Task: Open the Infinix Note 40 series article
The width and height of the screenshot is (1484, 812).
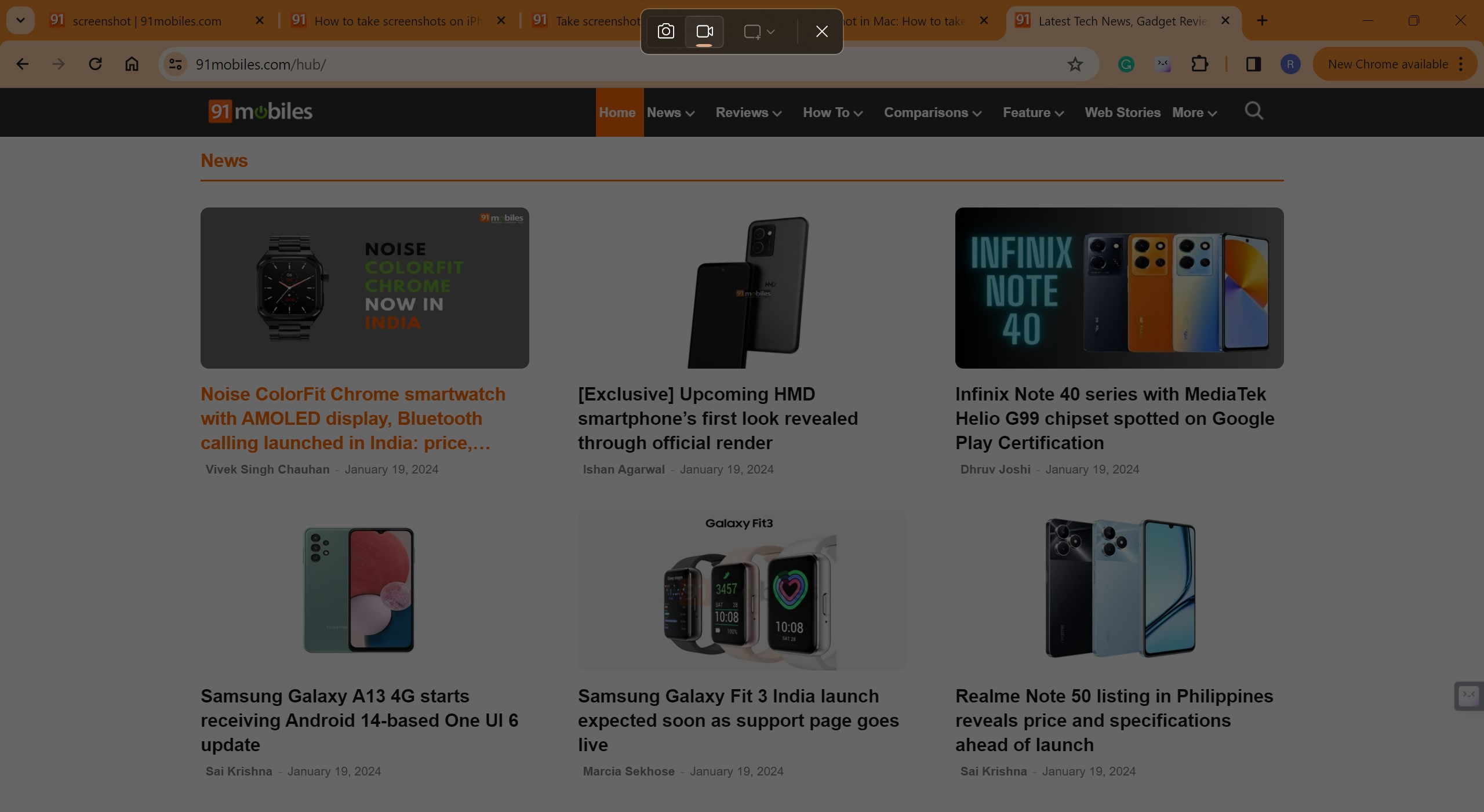Action: [x=1114, y=418]
